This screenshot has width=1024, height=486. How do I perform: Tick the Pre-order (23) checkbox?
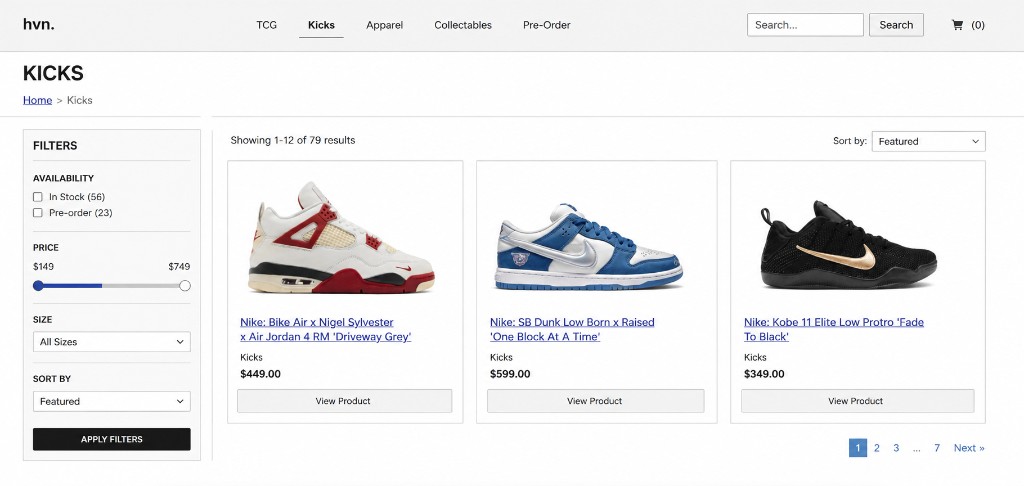(37, 212)
